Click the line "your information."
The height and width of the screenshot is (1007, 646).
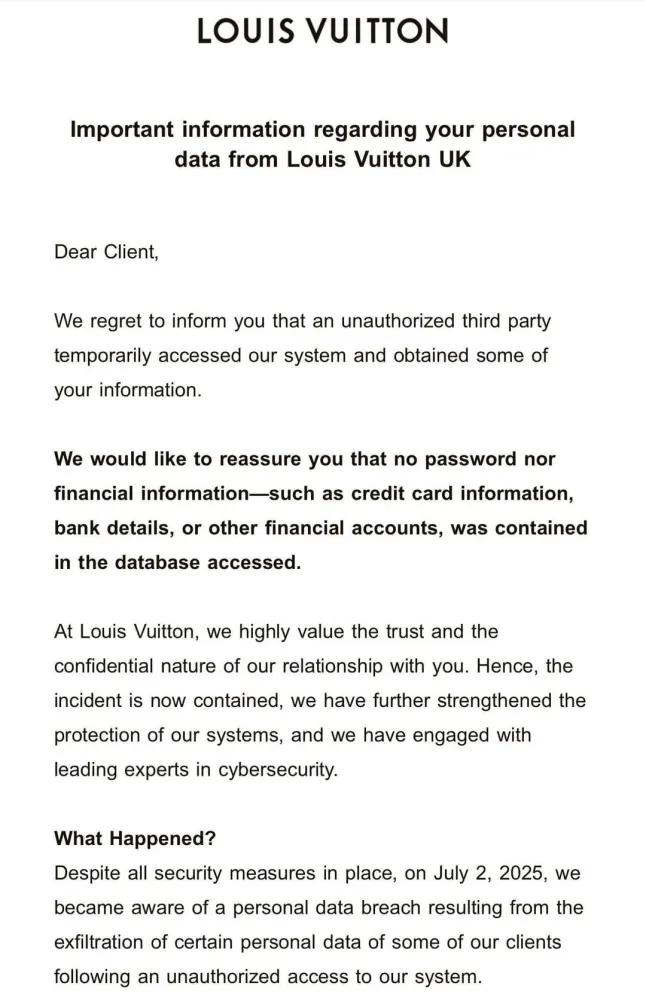click(x=128, y=390)
